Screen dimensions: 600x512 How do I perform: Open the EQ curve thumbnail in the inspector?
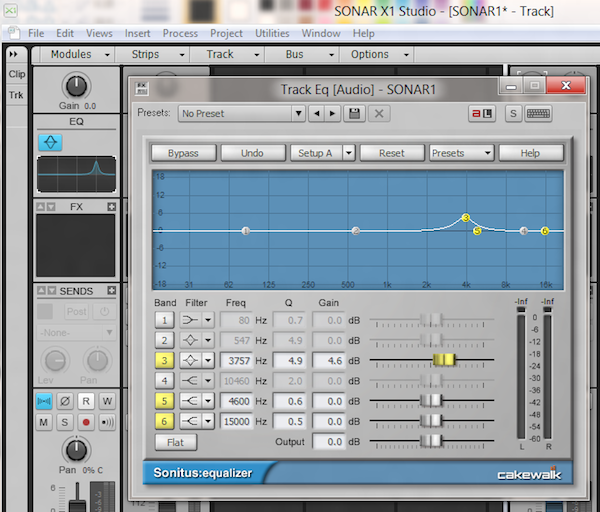pos(77,174)
